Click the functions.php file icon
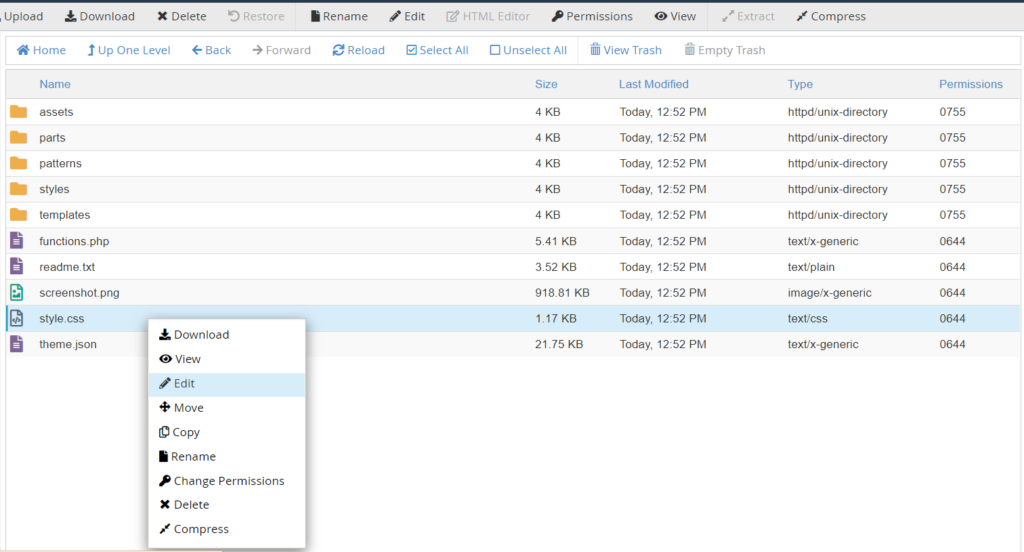The height and width of the screenshot is (552, 1024). [16, 240]
